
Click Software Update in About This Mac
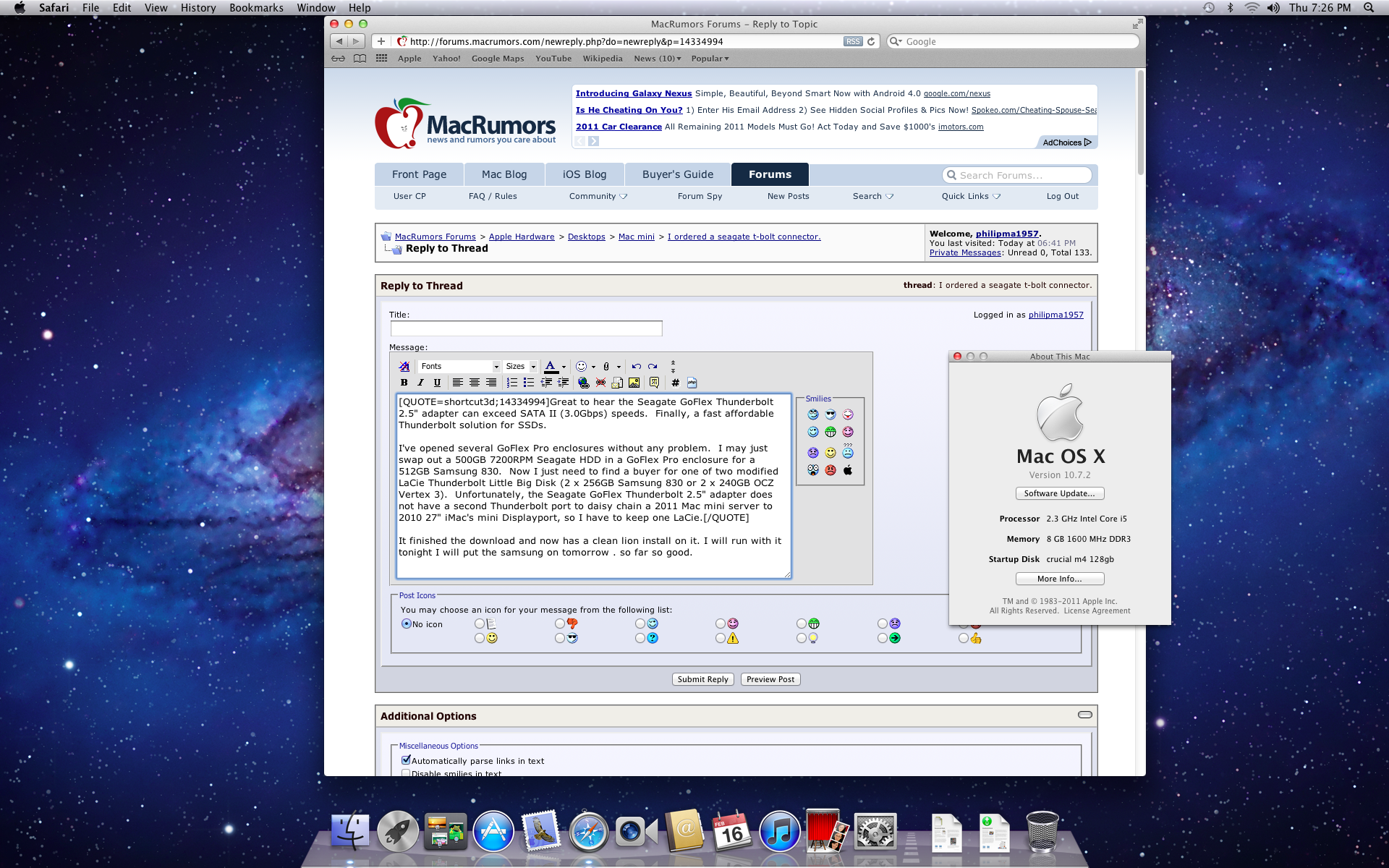[x=1059, y=493]
